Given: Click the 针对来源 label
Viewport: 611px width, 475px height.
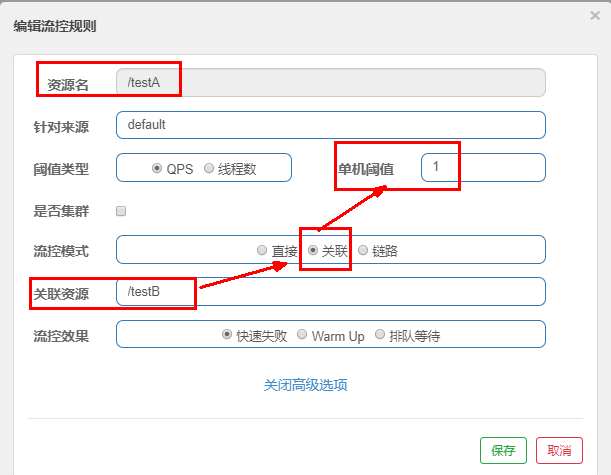Looking at the screenshot, I should pyautogui.click(x=61, y=127).
